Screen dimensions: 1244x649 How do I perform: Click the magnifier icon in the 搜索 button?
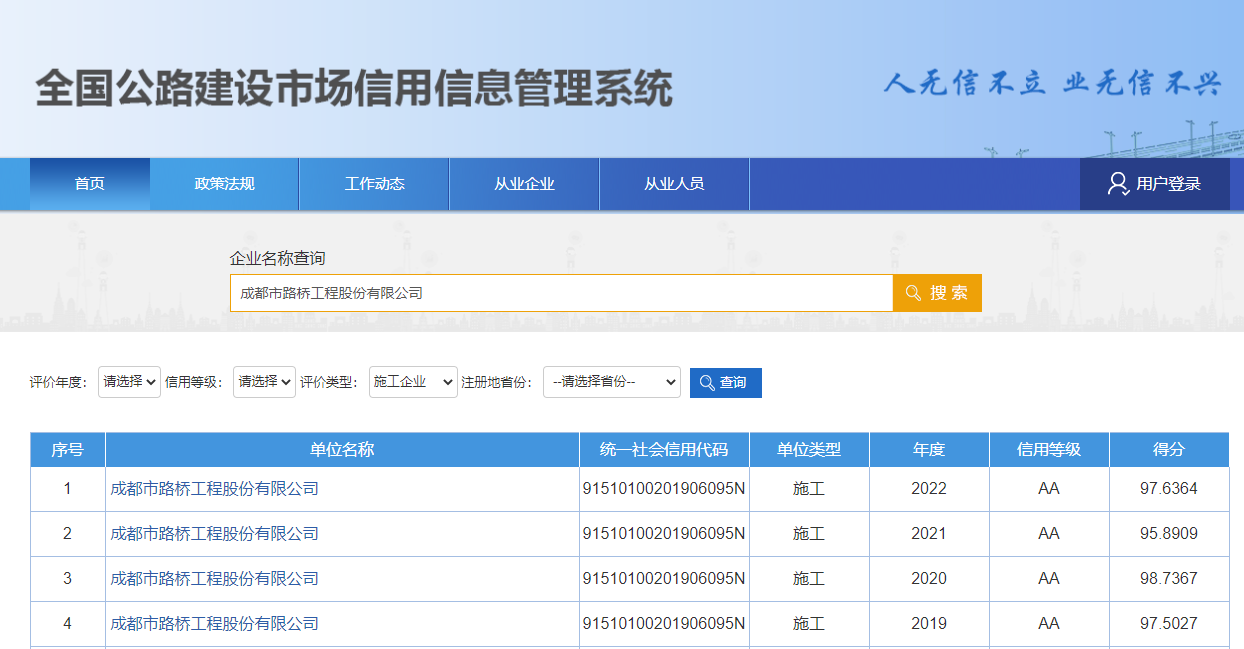(913, 292)
